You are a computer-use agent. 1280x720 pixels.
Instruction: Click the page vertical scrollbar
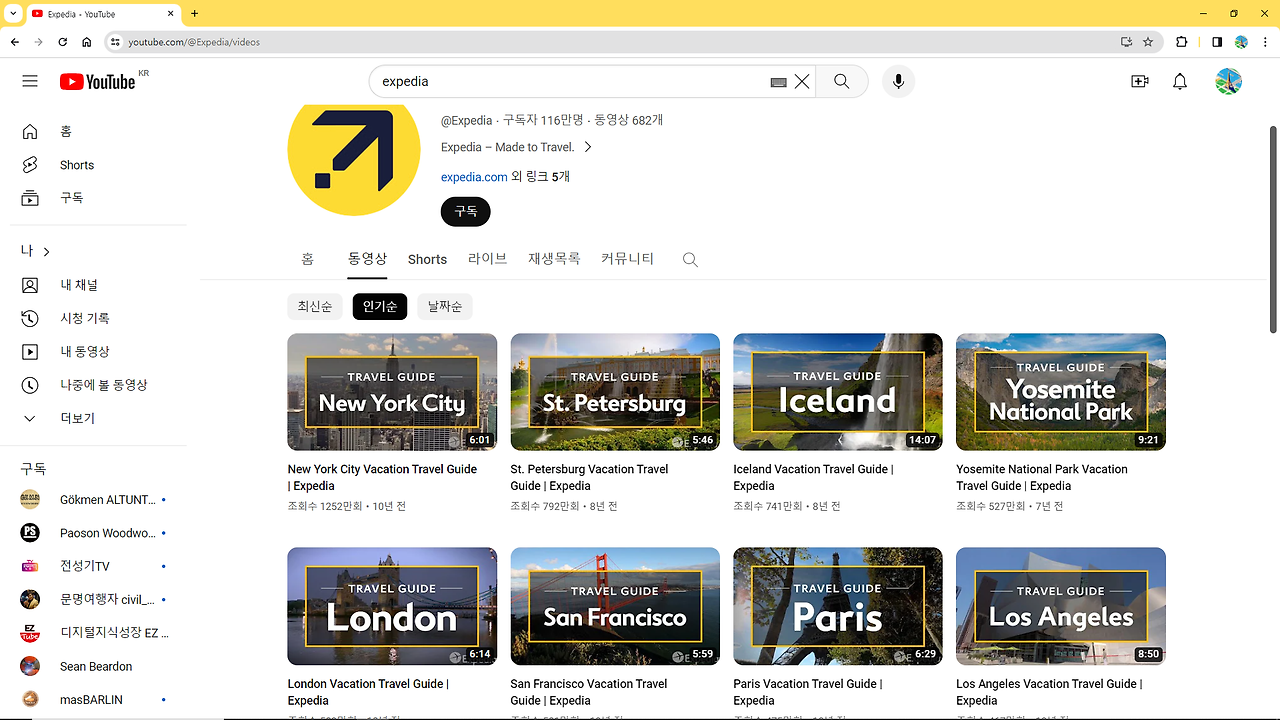tap(1273, 230)
